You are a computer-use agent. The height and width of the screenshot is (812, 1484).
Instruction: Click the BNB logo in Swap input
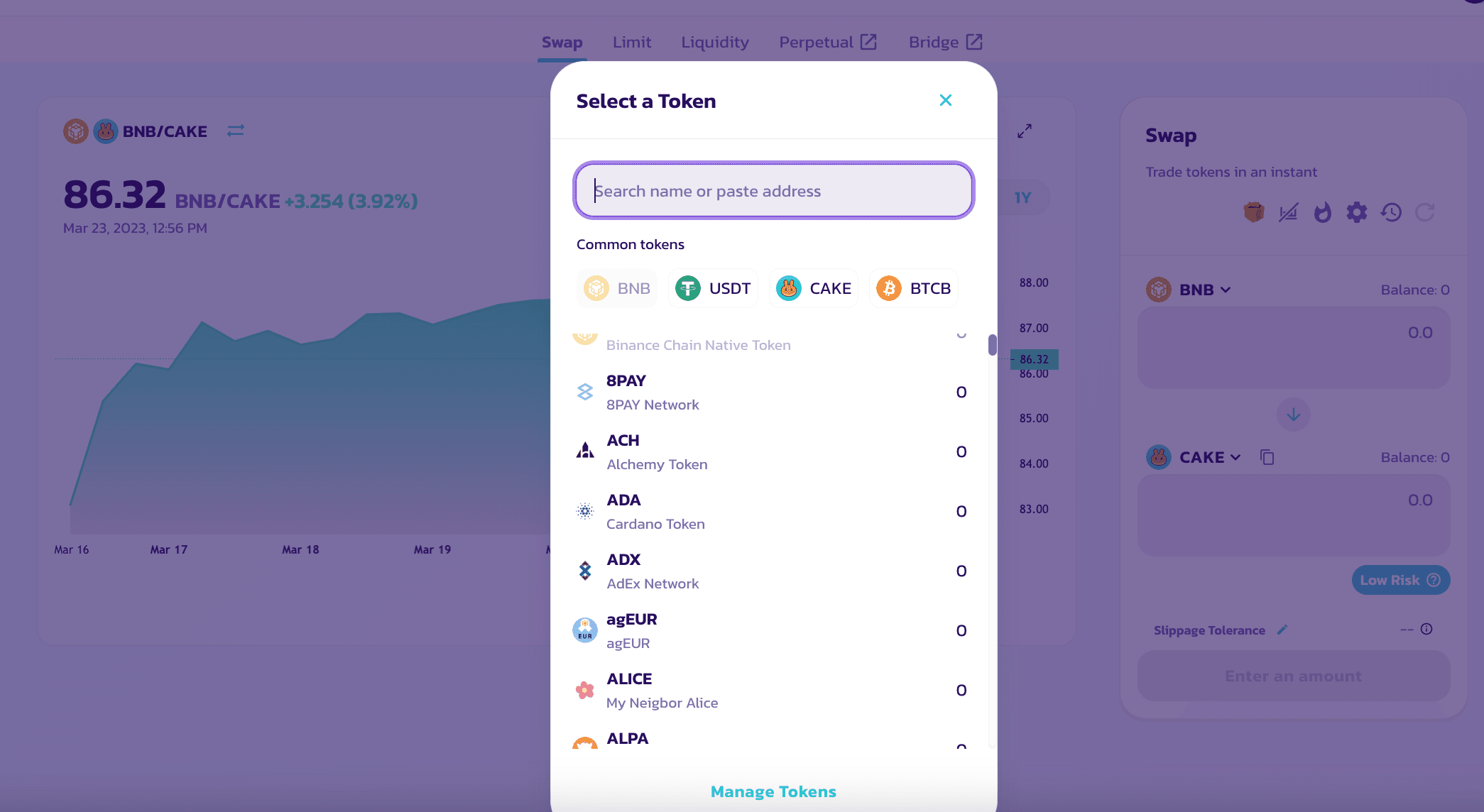tap(1159, 290)
